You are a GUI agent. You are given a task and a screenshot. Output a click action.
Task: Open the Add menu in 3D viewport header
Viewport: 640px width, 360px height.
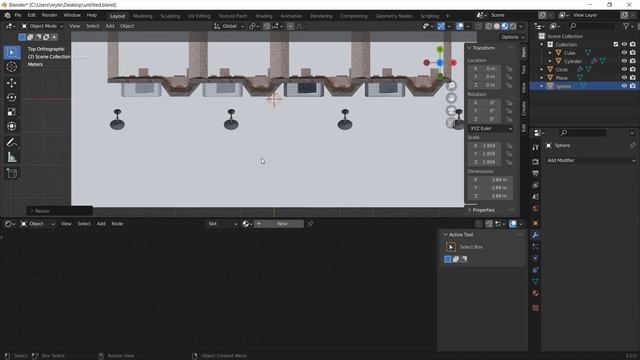point(110,26)
